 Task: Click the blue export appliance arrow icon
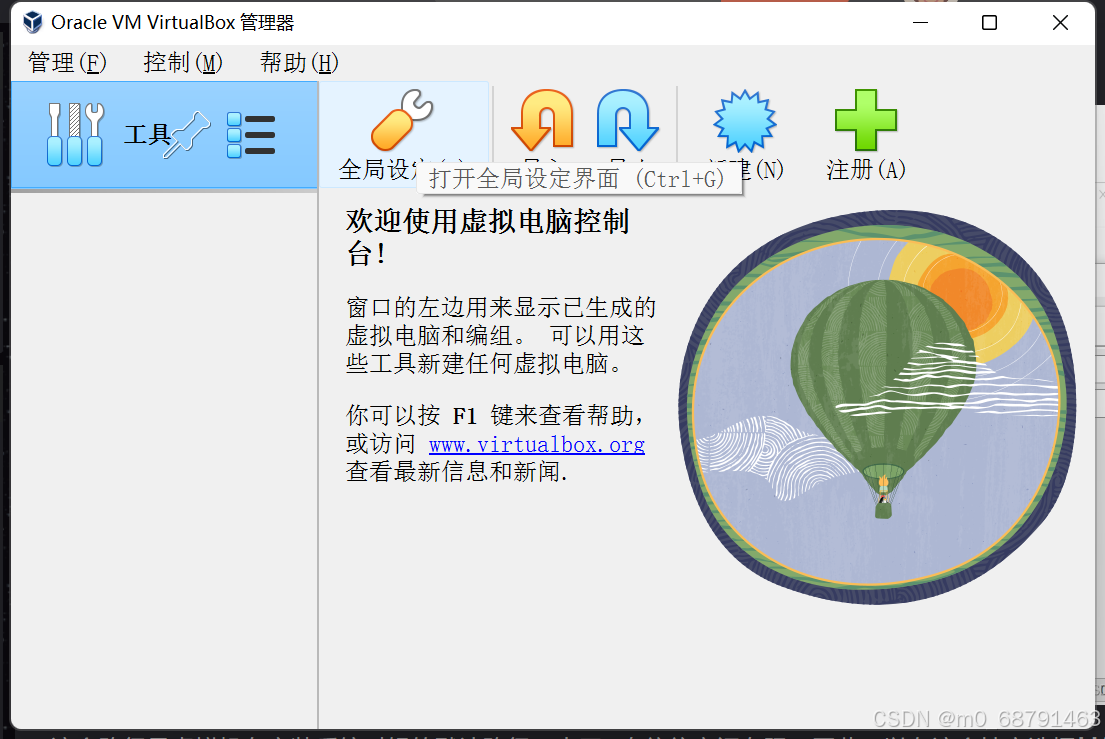(x=627, y=120)
